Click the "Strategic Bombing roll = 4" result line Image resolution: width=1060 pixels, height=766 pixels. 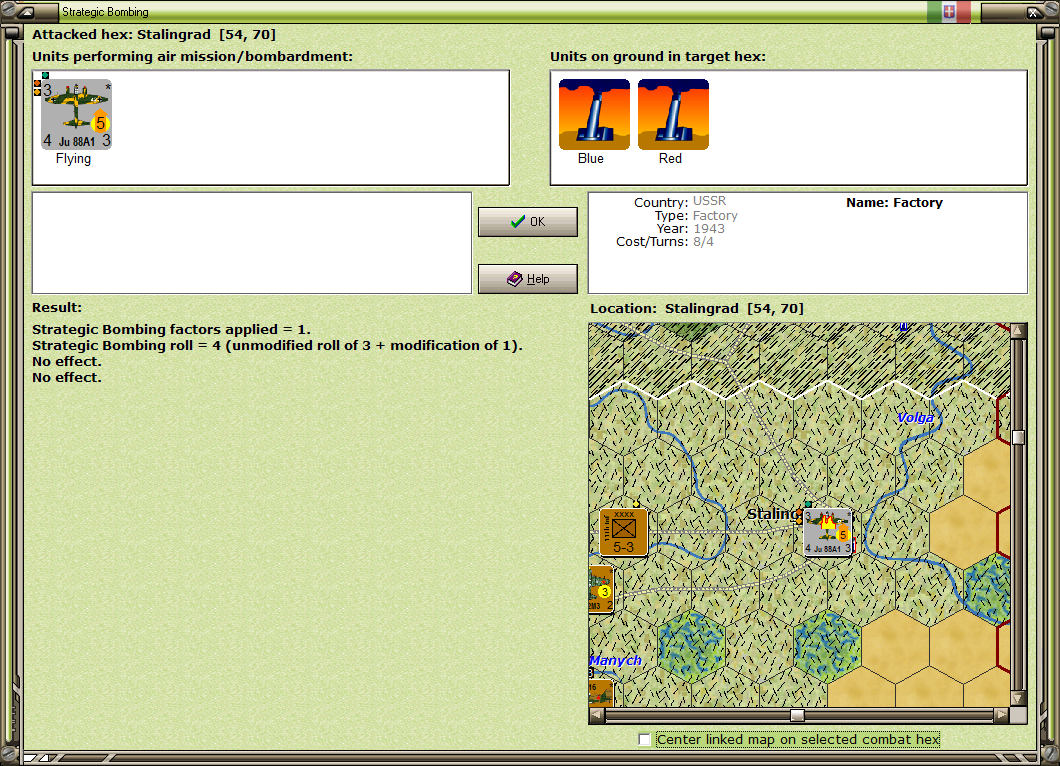(277, 345)
